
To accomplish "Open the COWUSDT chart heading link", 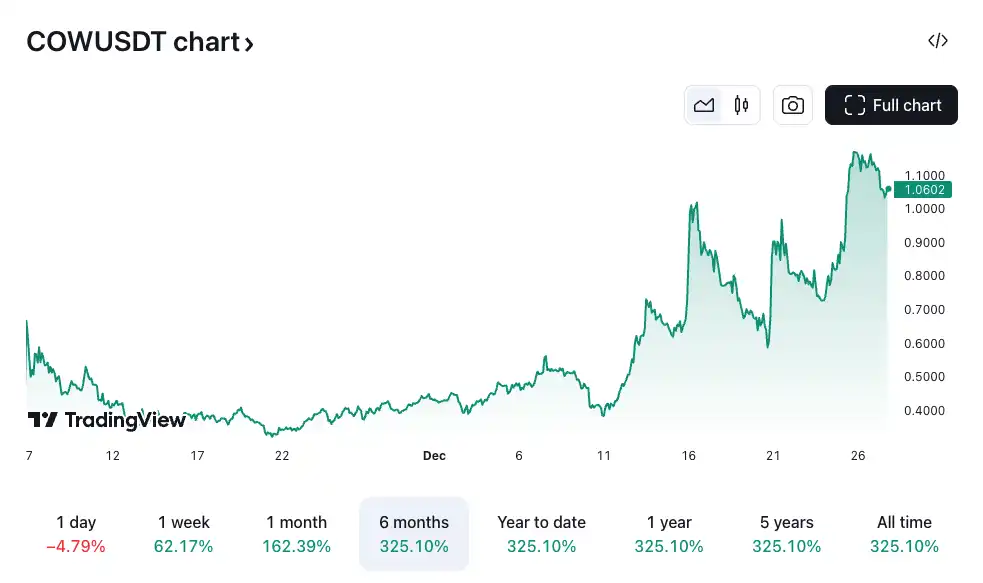I will pos(132,42).
